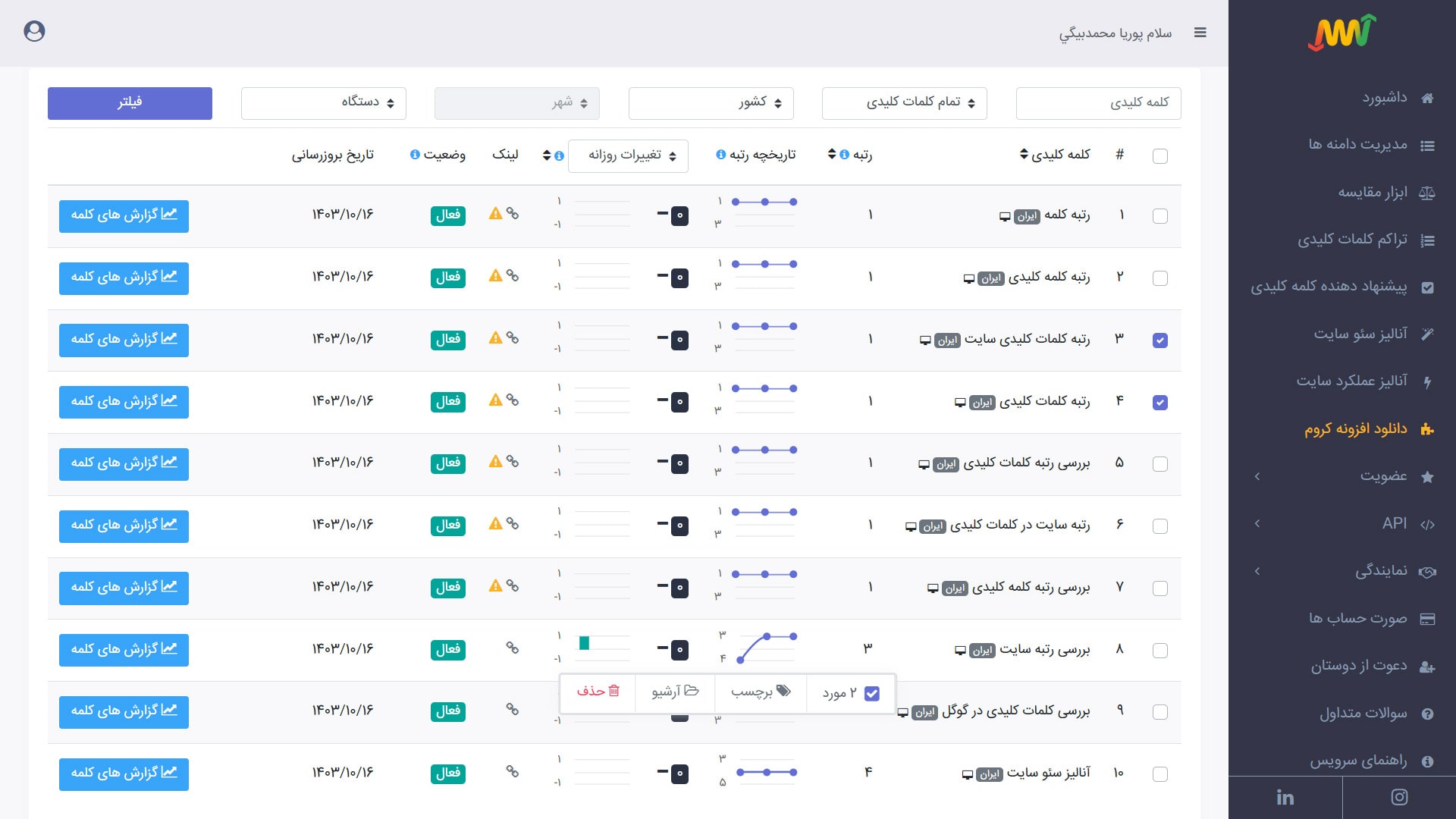Click the ایران tag in row ۳

tap(947, 340)
